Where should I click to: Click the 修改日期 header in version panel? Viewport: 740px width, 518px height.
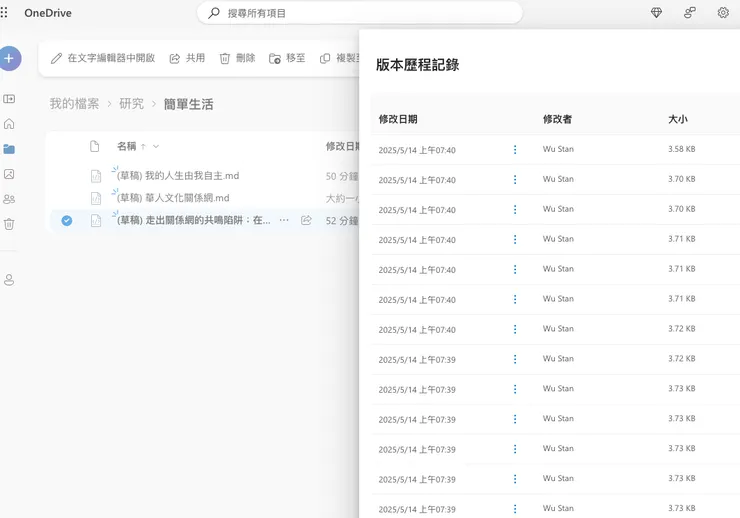coord(398,119)
